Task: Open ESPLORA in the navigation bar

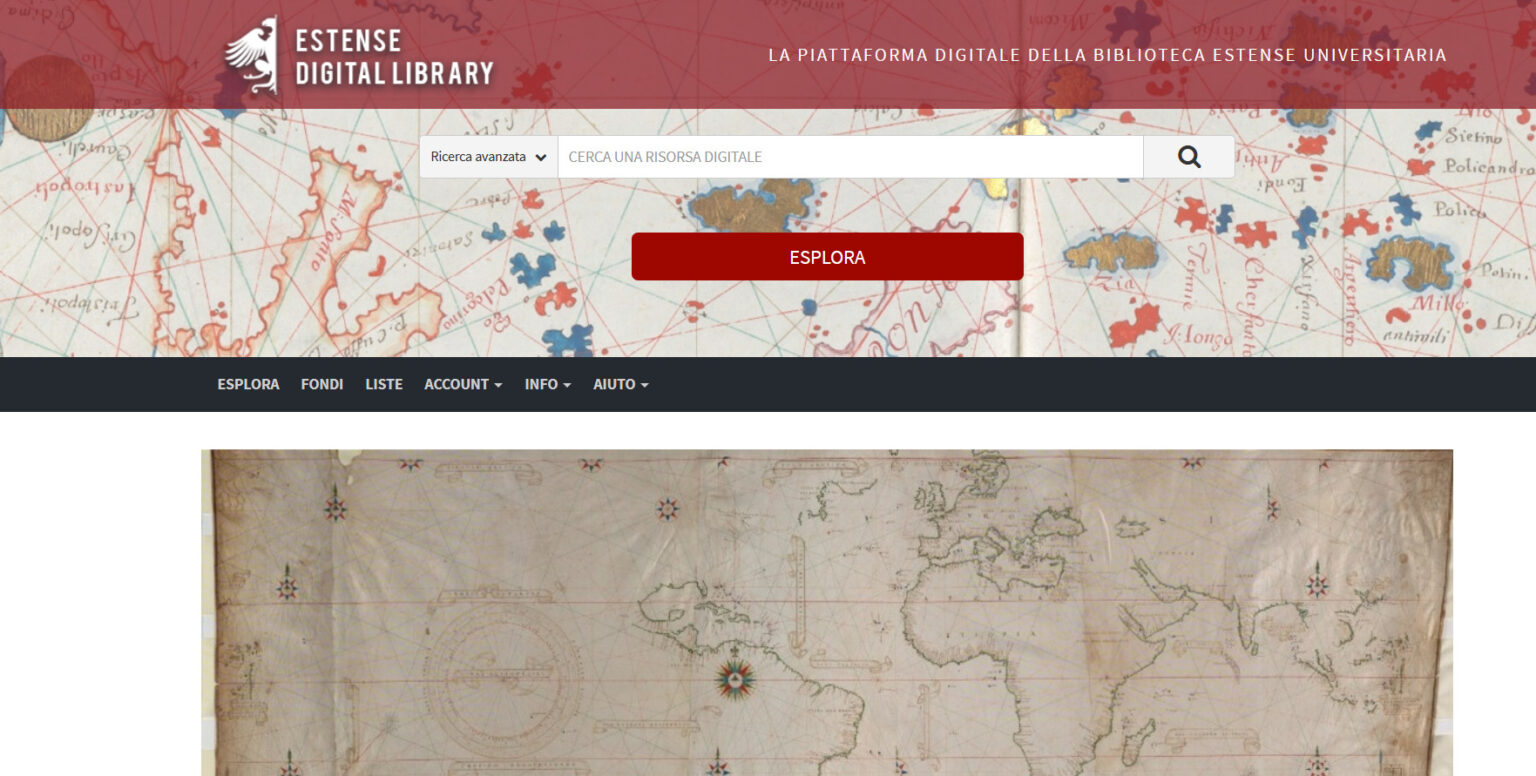Action: pyautogui.click(x=248, y=384)
